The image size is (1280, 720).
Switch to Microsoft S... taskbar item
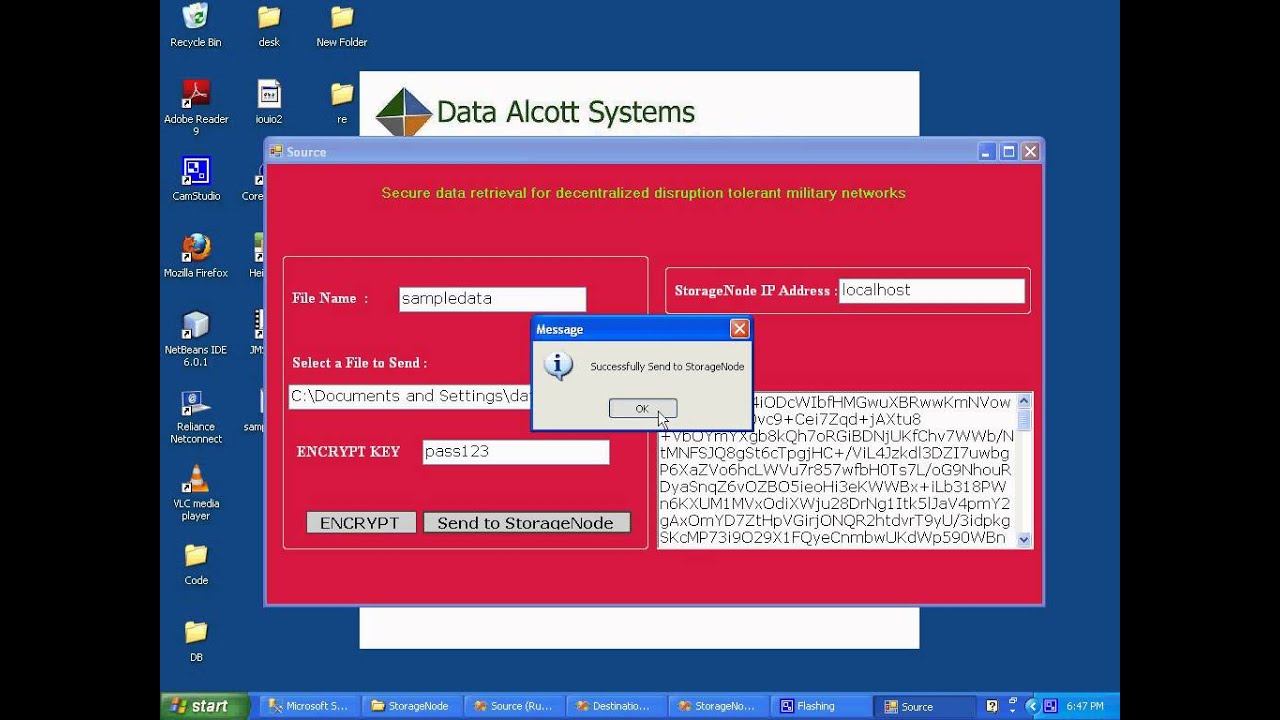[309, 706]
